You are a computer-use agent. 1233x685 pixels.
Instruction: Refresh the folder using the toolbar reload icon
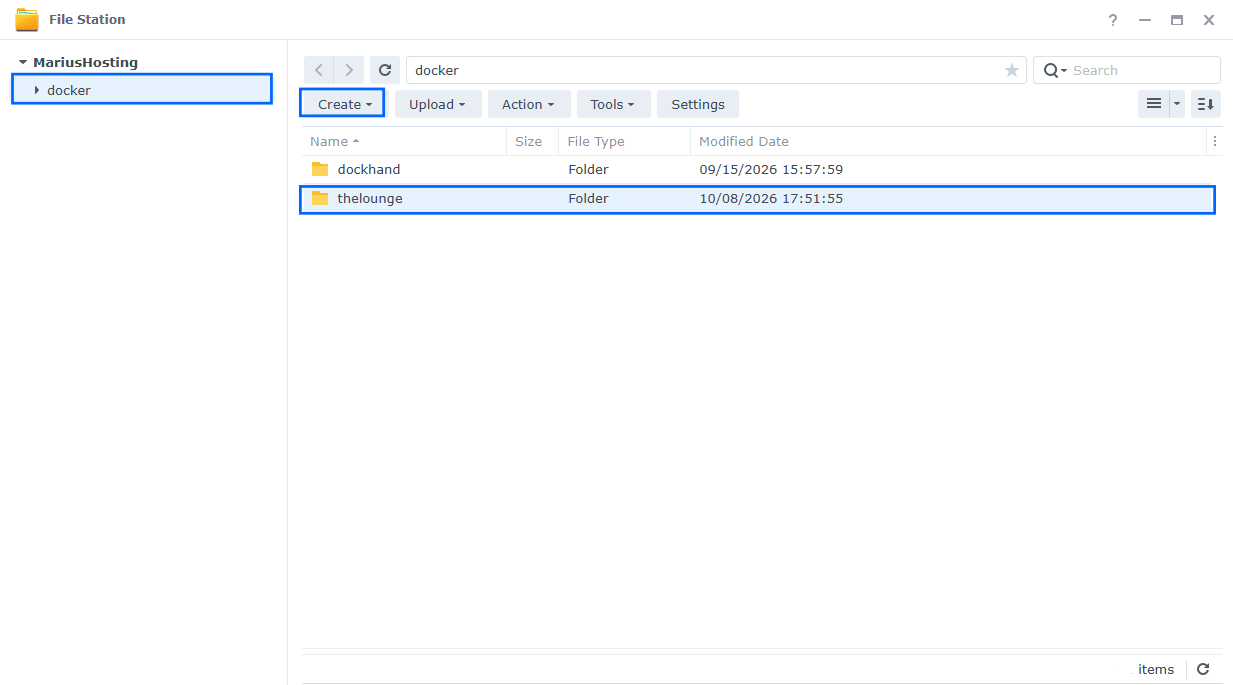[x=385, y=70]
